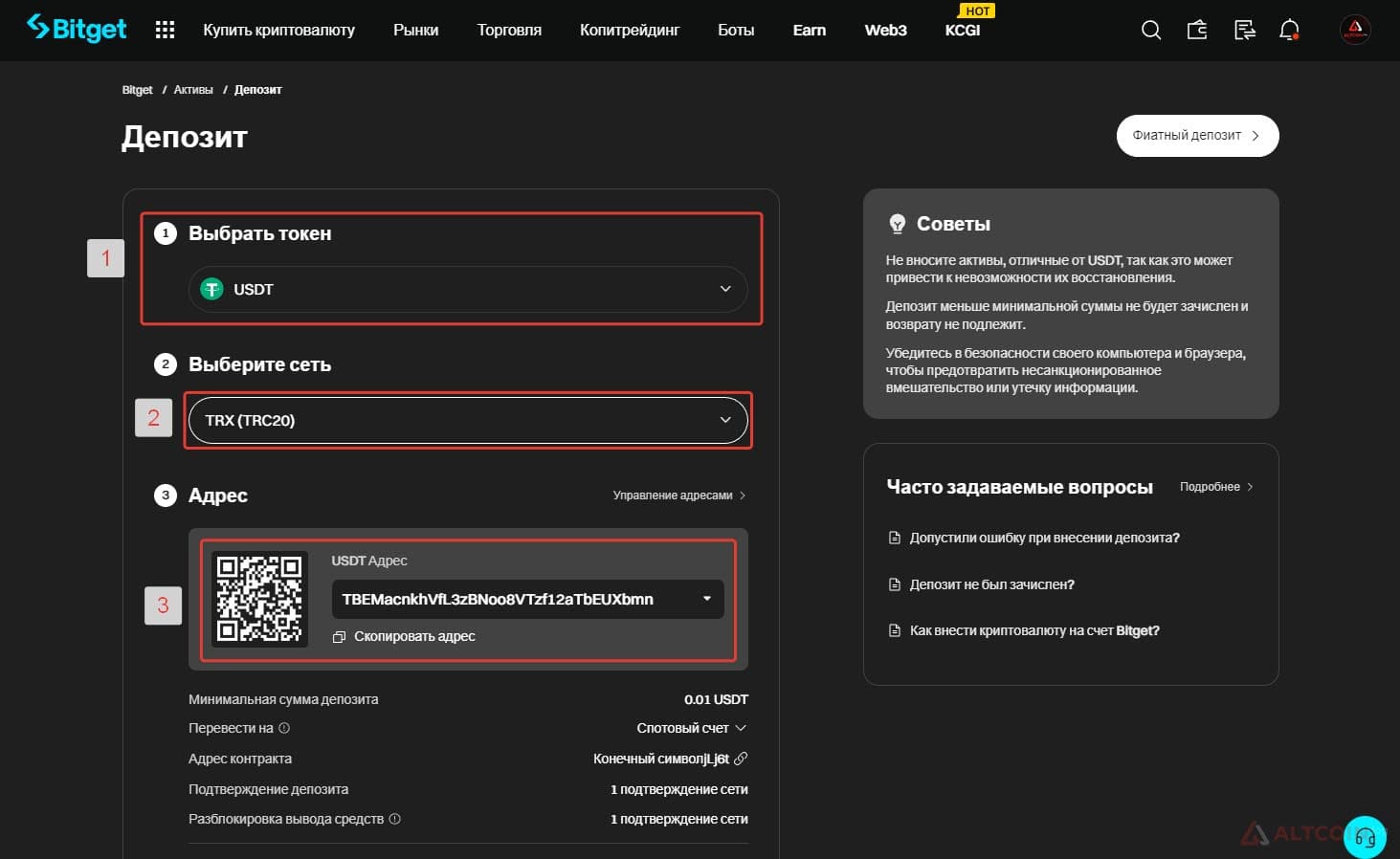This screenshot has width=1400, height=859.
Task: Click the info icon next to Перевести на
Action: (284, 728)
